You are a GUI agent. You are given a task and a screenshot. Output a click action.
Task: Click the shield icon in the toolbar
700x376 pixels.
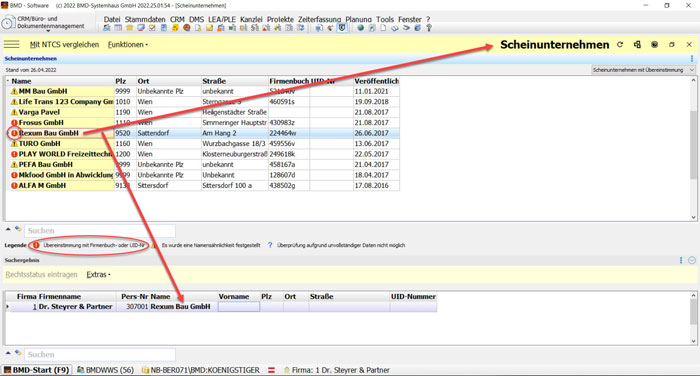pos(342,28)
